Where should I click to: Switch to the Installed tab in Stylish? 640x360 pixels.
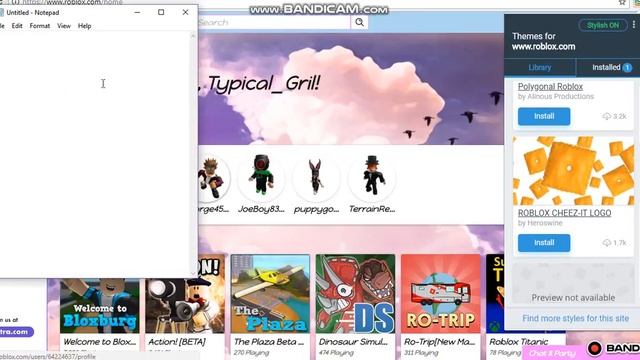coord(608,68)
